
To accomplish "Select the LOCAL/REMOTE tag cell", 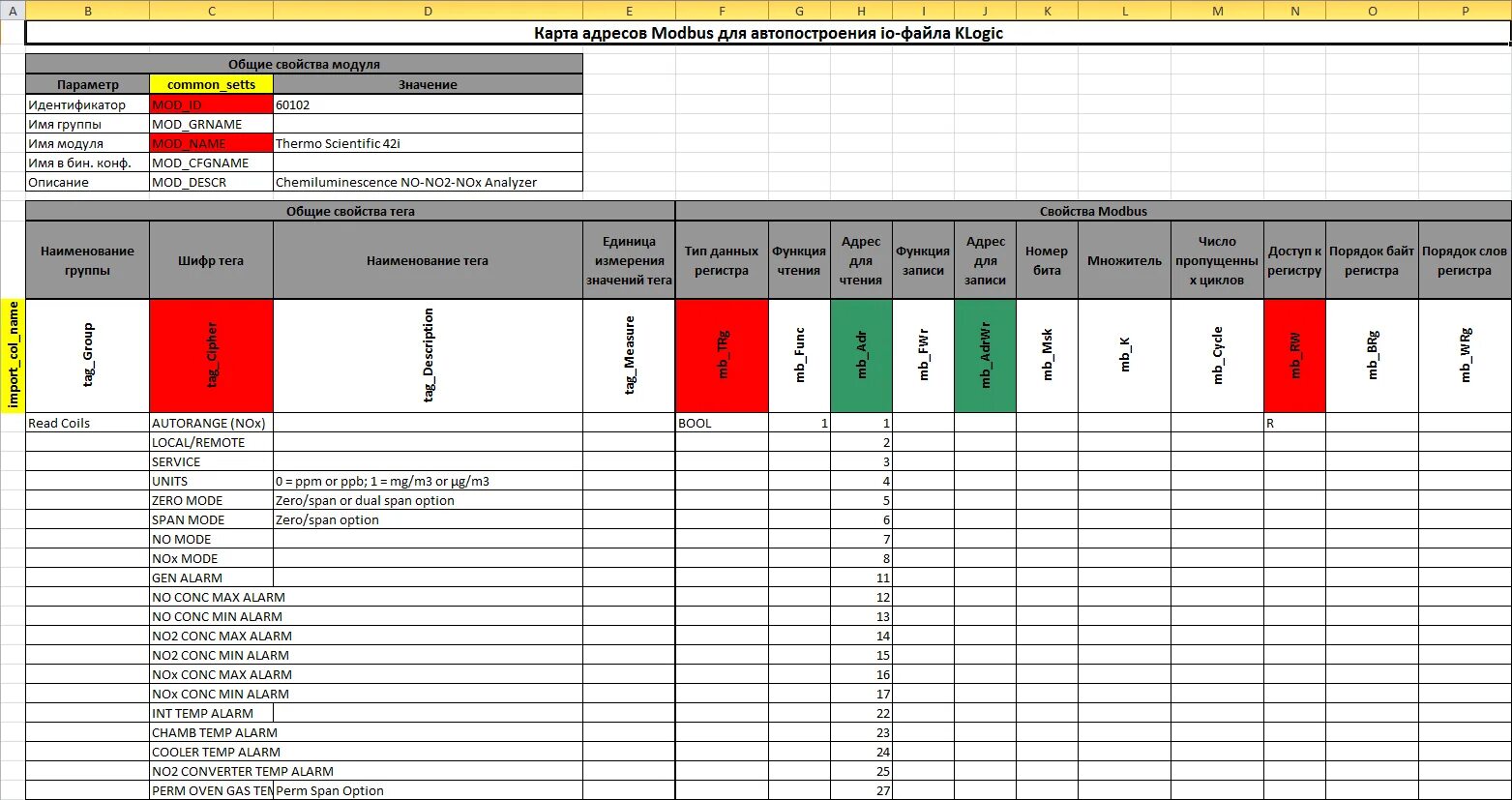I will [212, 443].
